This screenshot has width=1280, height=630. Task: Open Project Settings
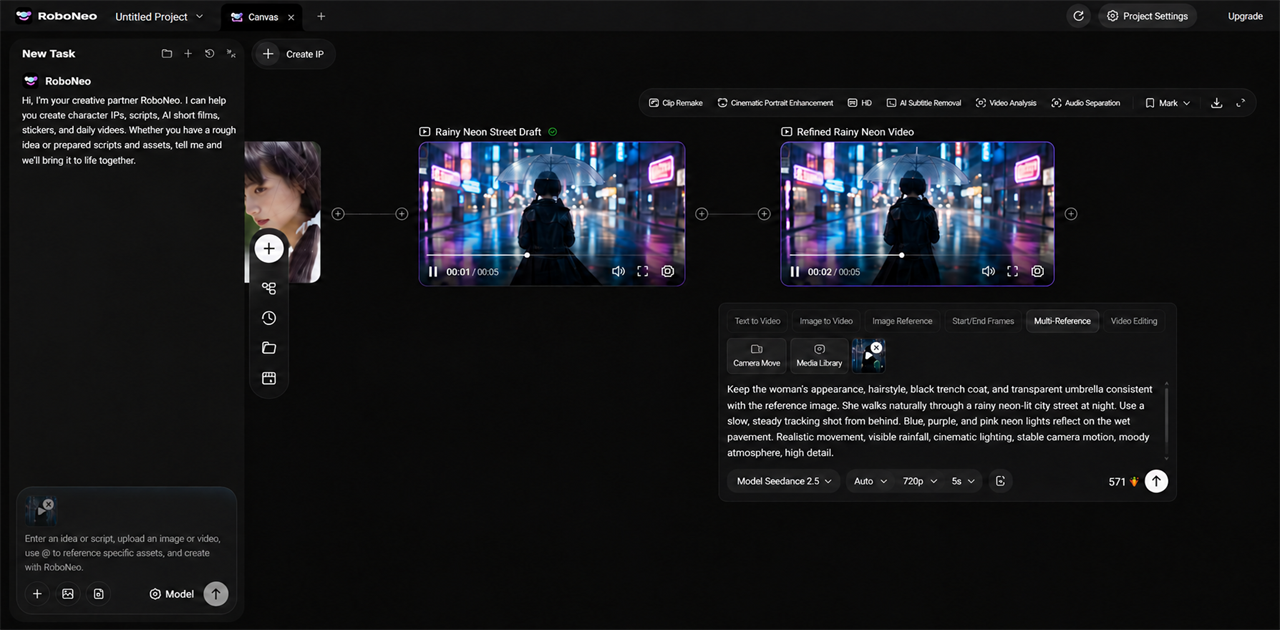pyautogui.click(x=1147, y=16)
